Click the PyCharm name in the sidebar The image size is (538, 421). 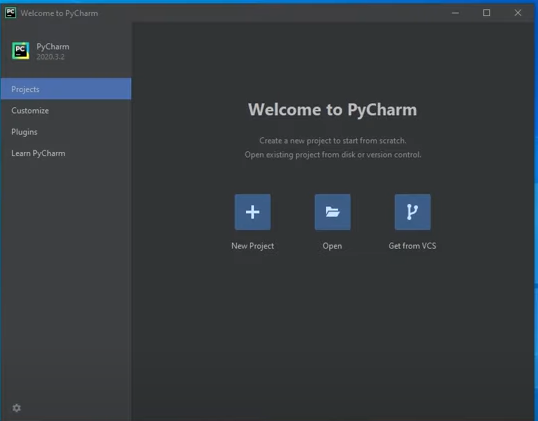click(53, 47)
